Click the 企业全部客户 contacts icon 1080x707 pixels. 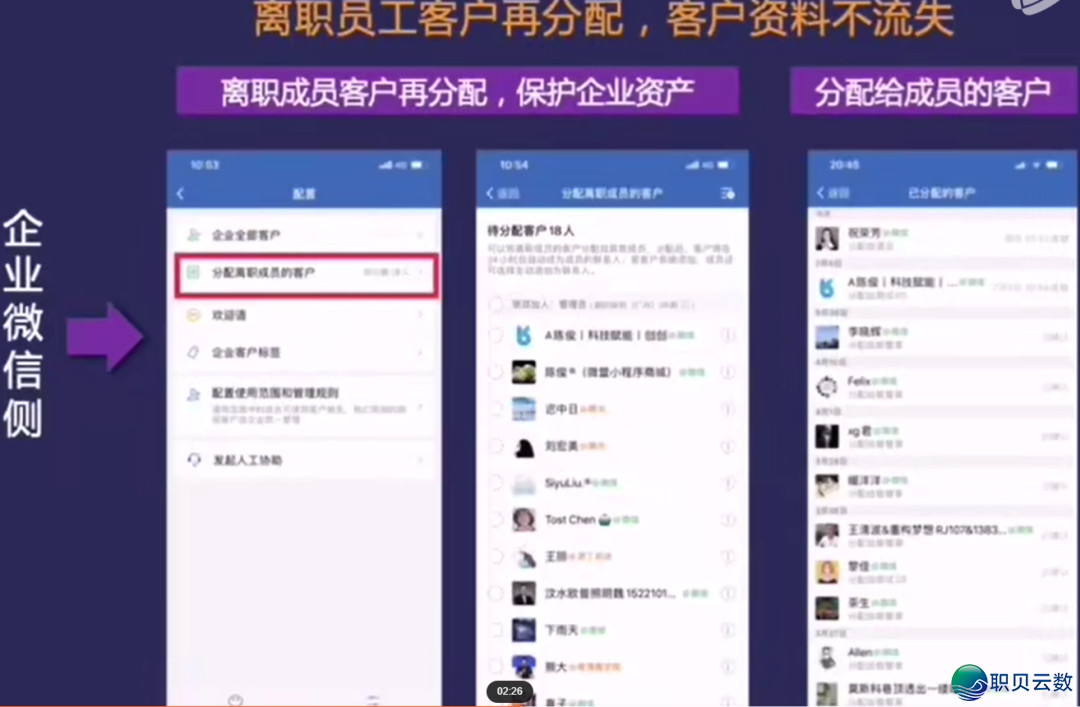click(x=194, y=232)
